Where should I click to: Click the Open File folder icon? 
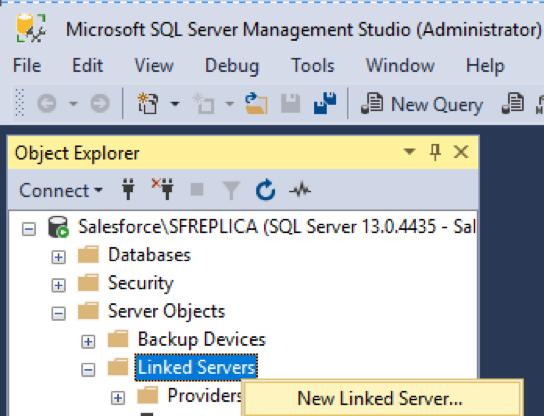coord(256,103)
